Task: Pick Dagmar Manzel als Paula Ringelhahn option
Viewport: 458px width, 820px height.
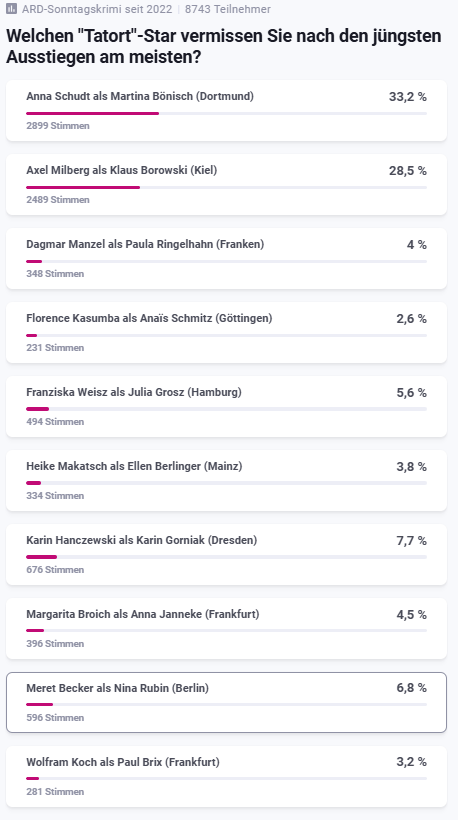Action: point(226,258)
